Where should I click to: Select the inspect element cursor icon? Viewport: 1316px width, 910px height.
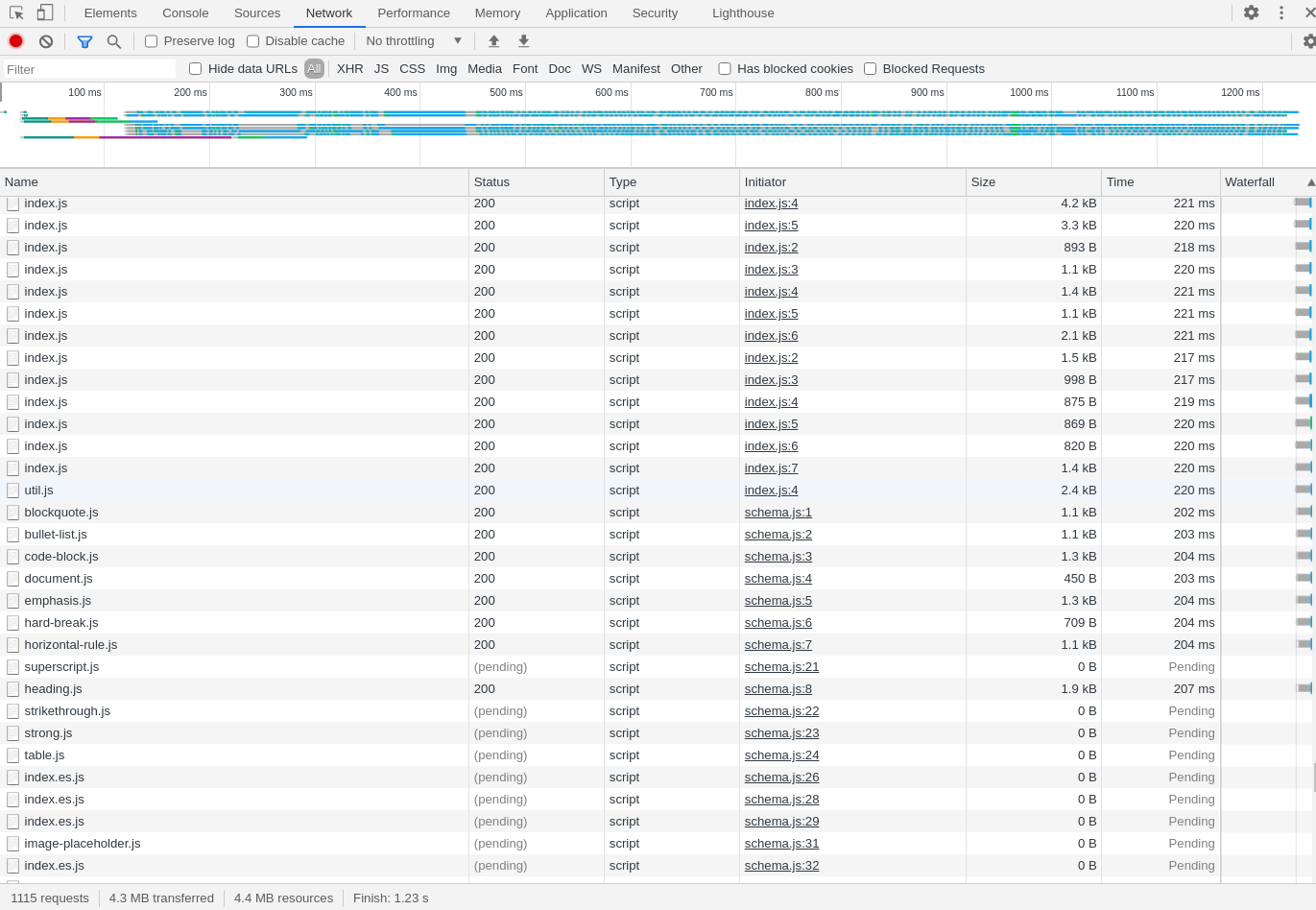point(15,12)
